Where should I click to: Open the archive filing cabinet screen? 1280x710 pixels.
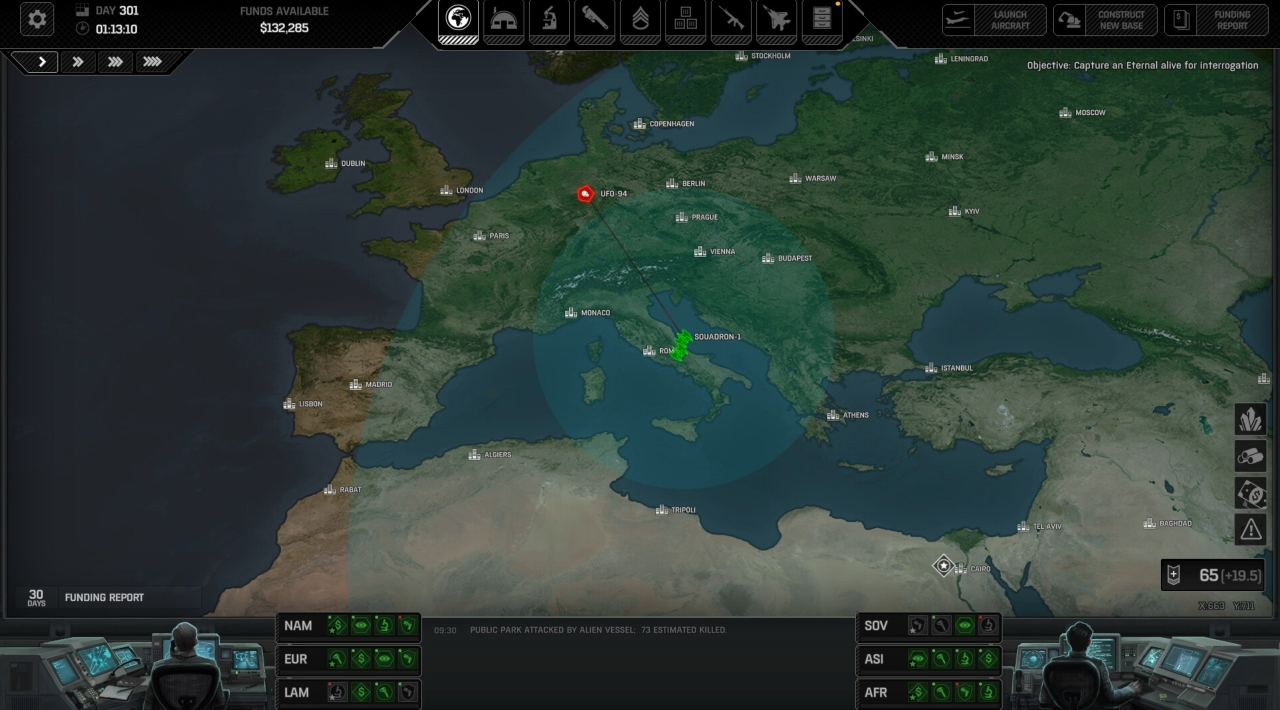click(x=821, y=20)
